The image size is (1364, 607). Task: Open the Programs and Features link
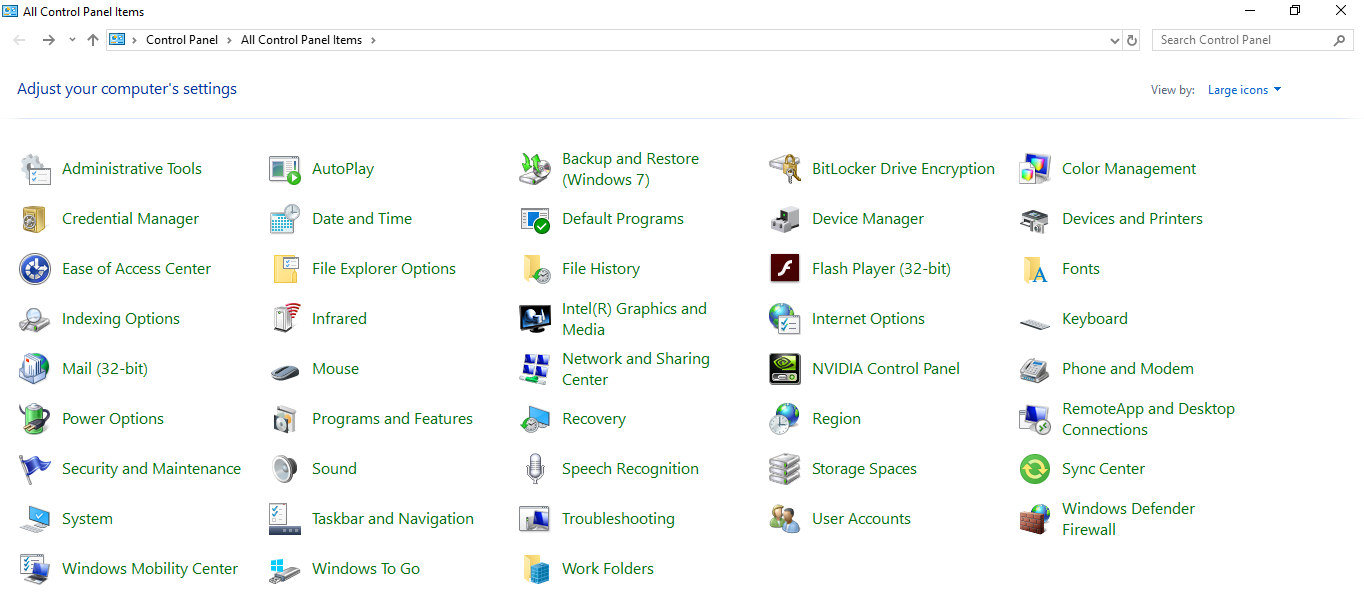[392, 419]
